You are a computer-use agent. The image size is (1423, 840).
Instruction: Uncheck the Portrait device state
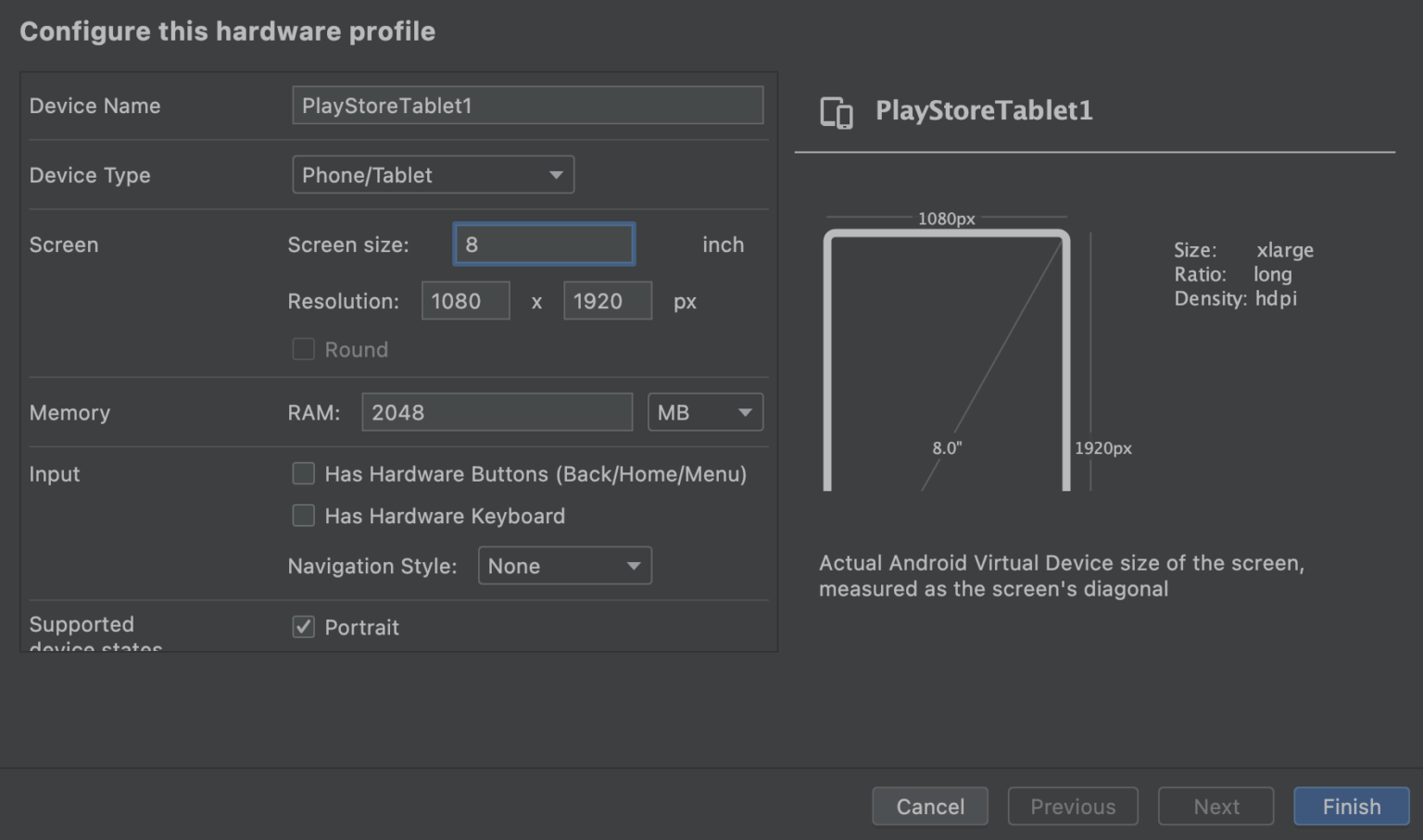point(303,627)
